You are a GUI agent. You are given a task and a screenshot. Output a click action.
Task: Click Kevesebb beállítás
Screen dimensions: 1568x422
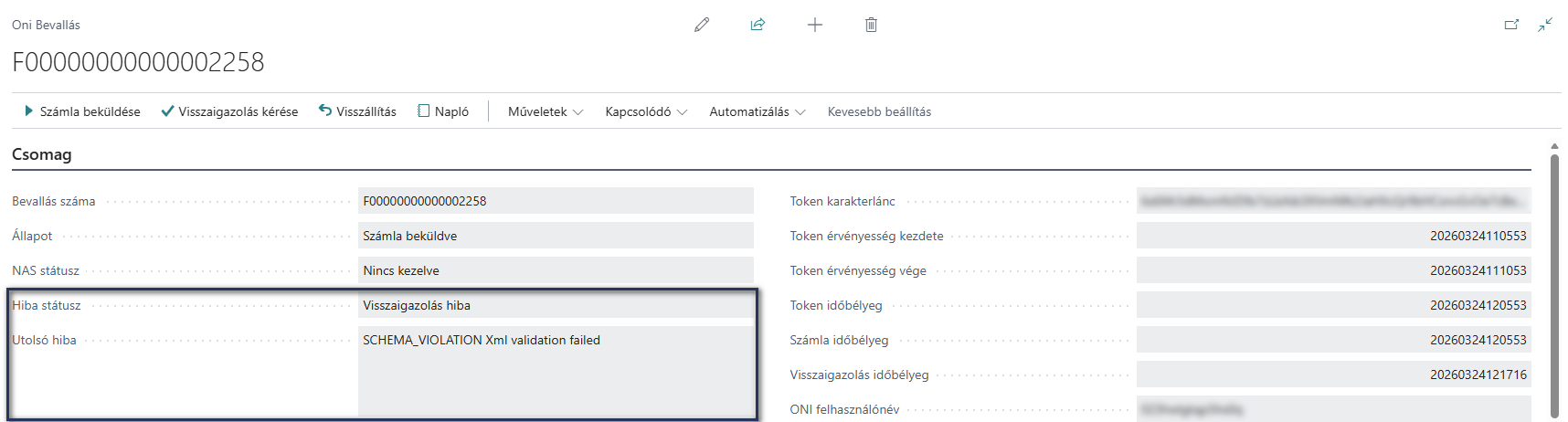[879, 111]
